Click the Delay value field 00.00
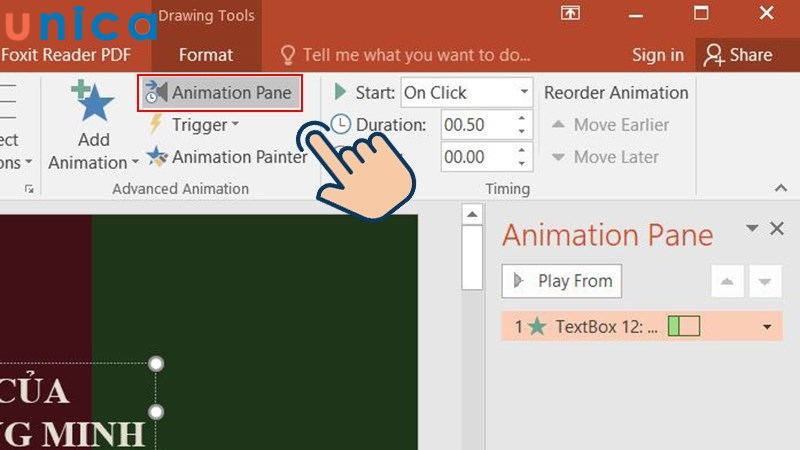Image resolution: width=800 pixels, height=450 pixels. pyautogui.click(x=478, y=157)
